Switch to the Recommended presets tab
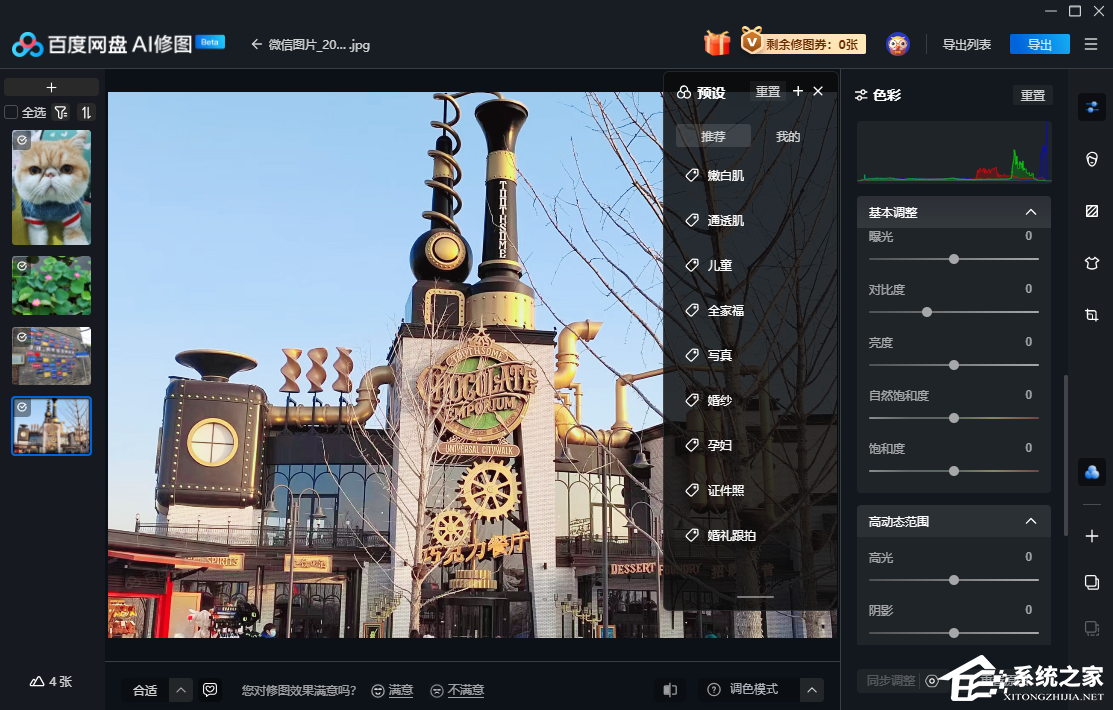The width and height of the screenshot is (1113, 710). [x=713, y=136]
